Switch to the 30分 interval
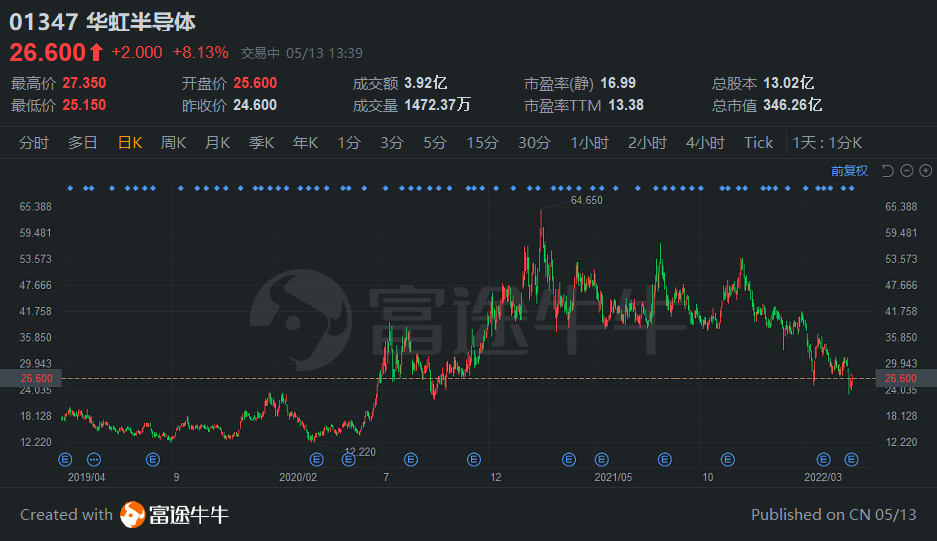This screenshot has width=937, height=541. [534, 143]
